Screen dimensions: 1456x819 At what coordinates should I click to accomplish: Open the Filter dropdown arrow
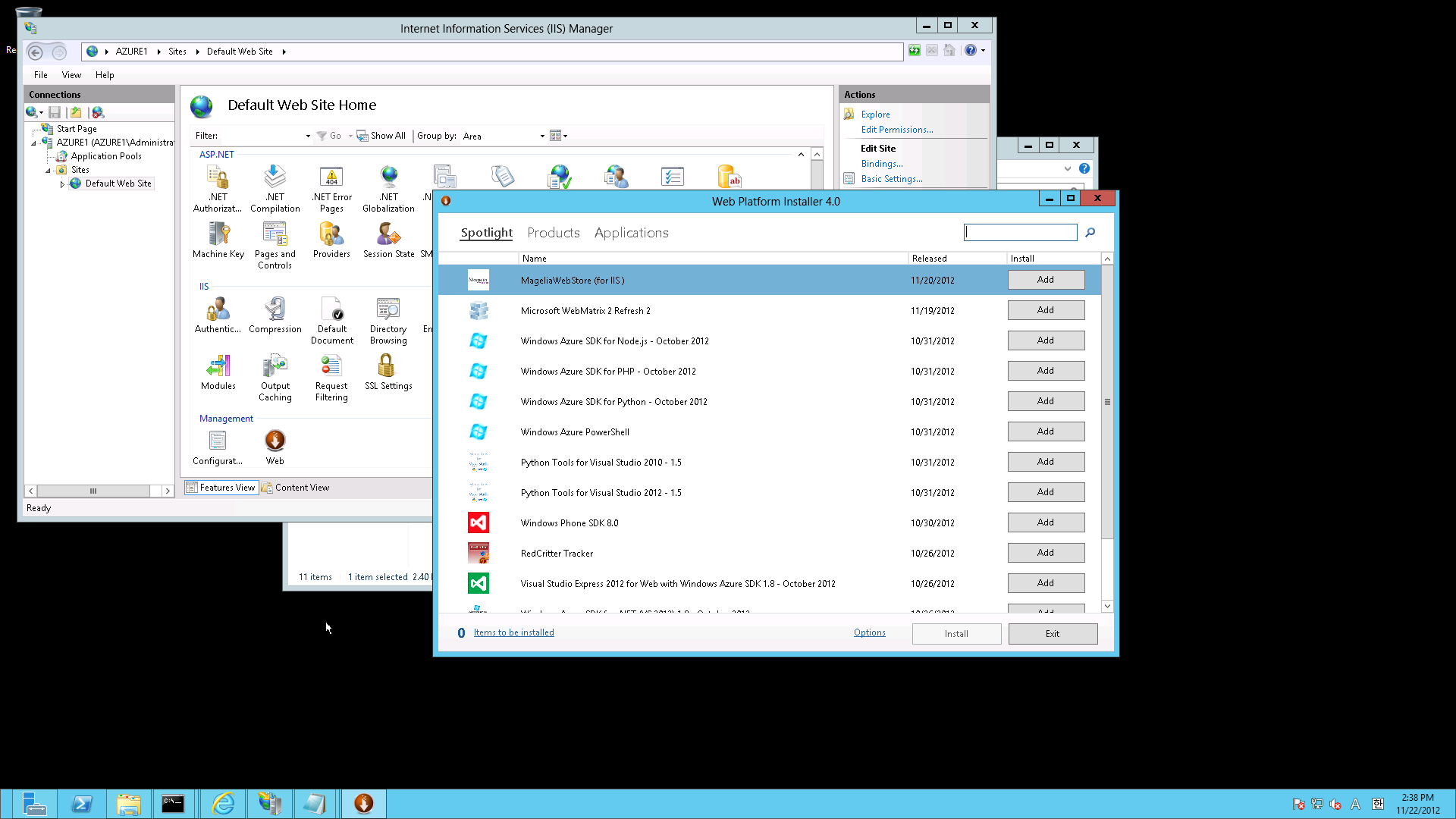pyautogui.click(x=308, y=136)
